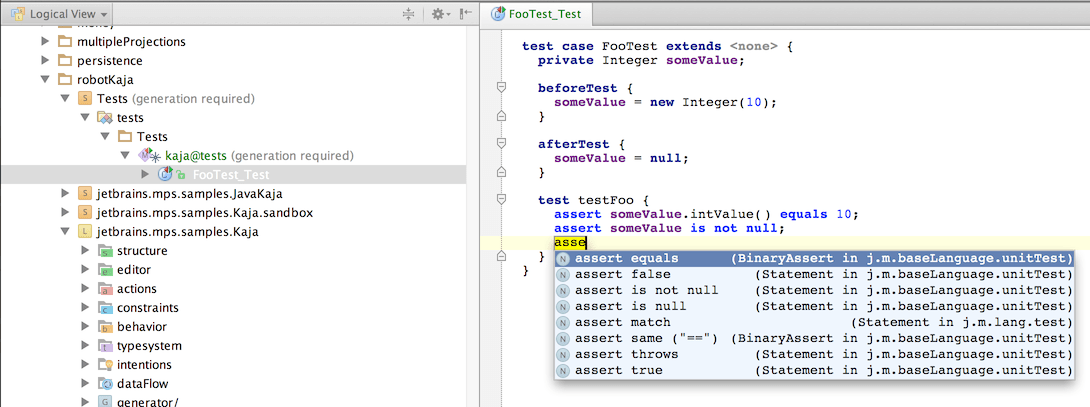Toggle fold marker beside test testFoo
The height and width of the screenshot is (407, 1090).
[502, 200]
